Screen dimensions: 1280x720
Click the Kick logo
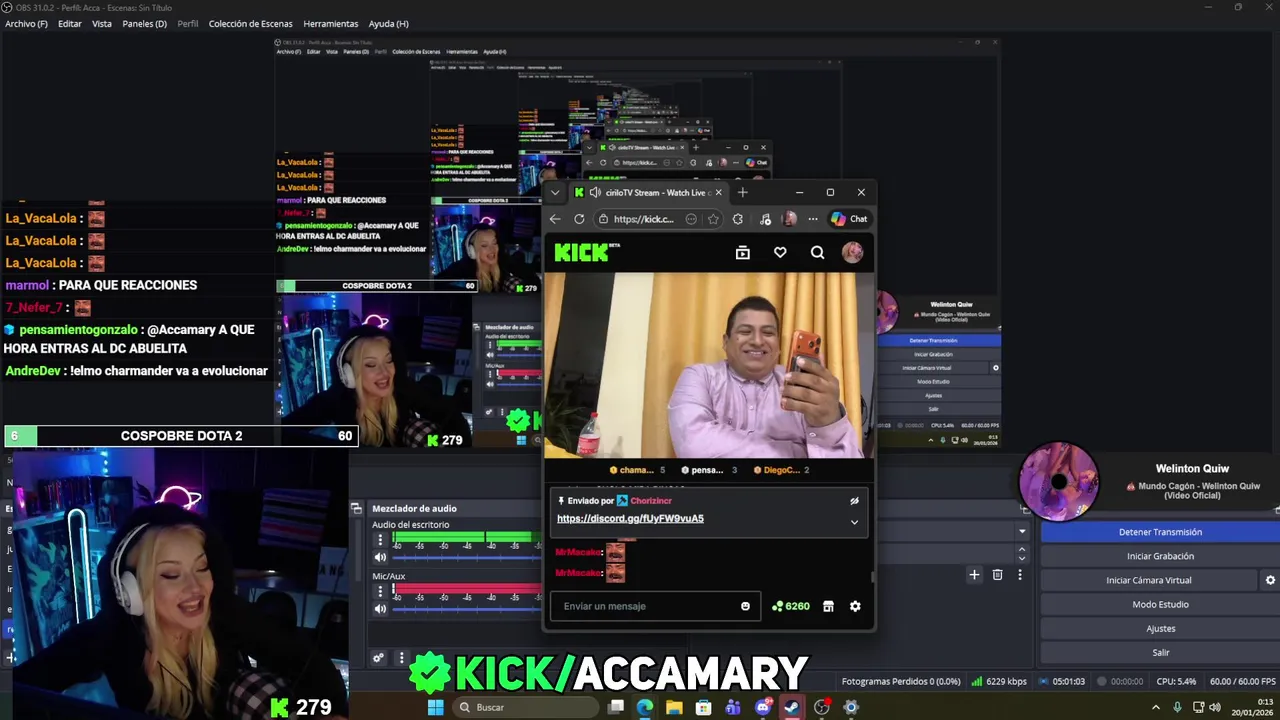[587, 253]
